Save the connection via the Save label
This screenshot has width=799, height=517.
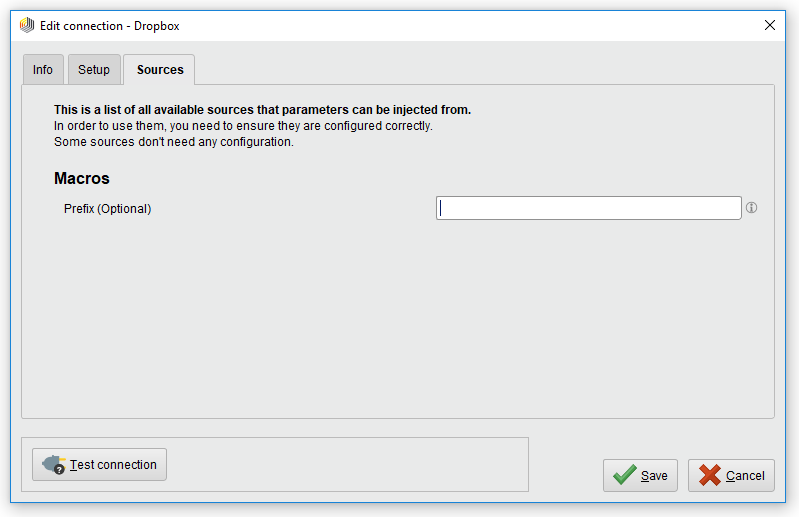click(654, 476)
